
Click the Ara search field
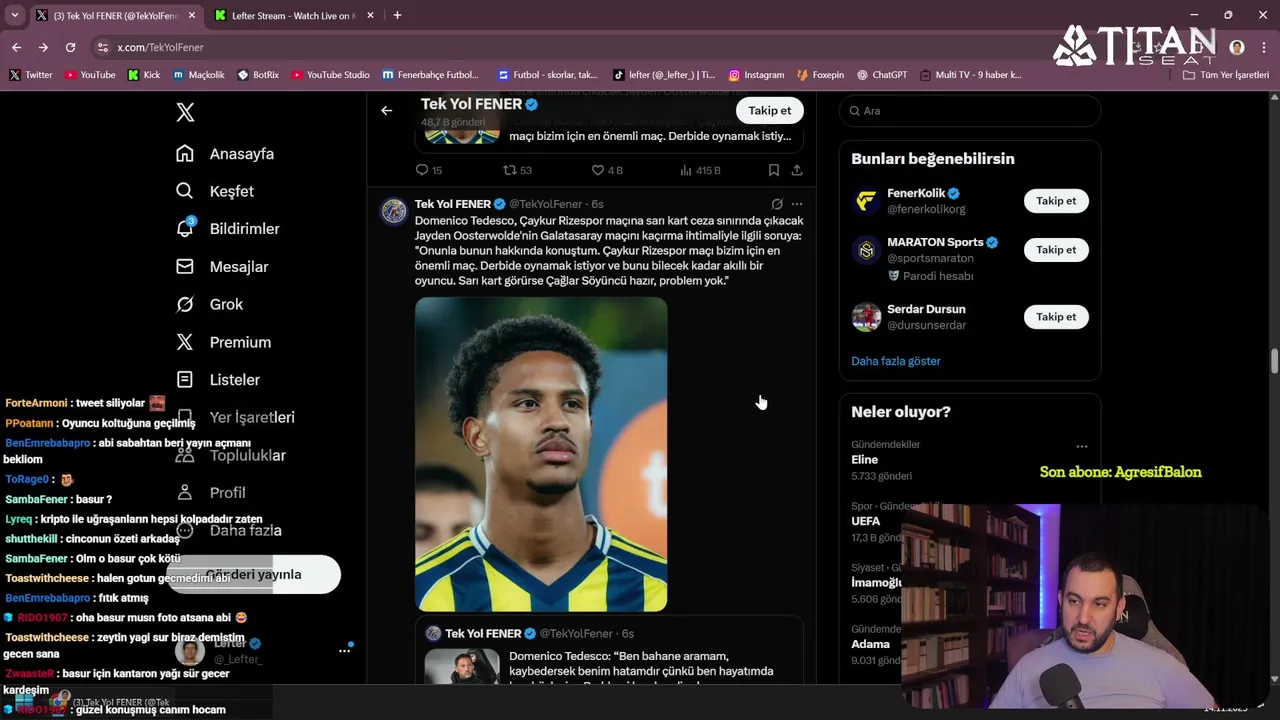pos(970,110)
